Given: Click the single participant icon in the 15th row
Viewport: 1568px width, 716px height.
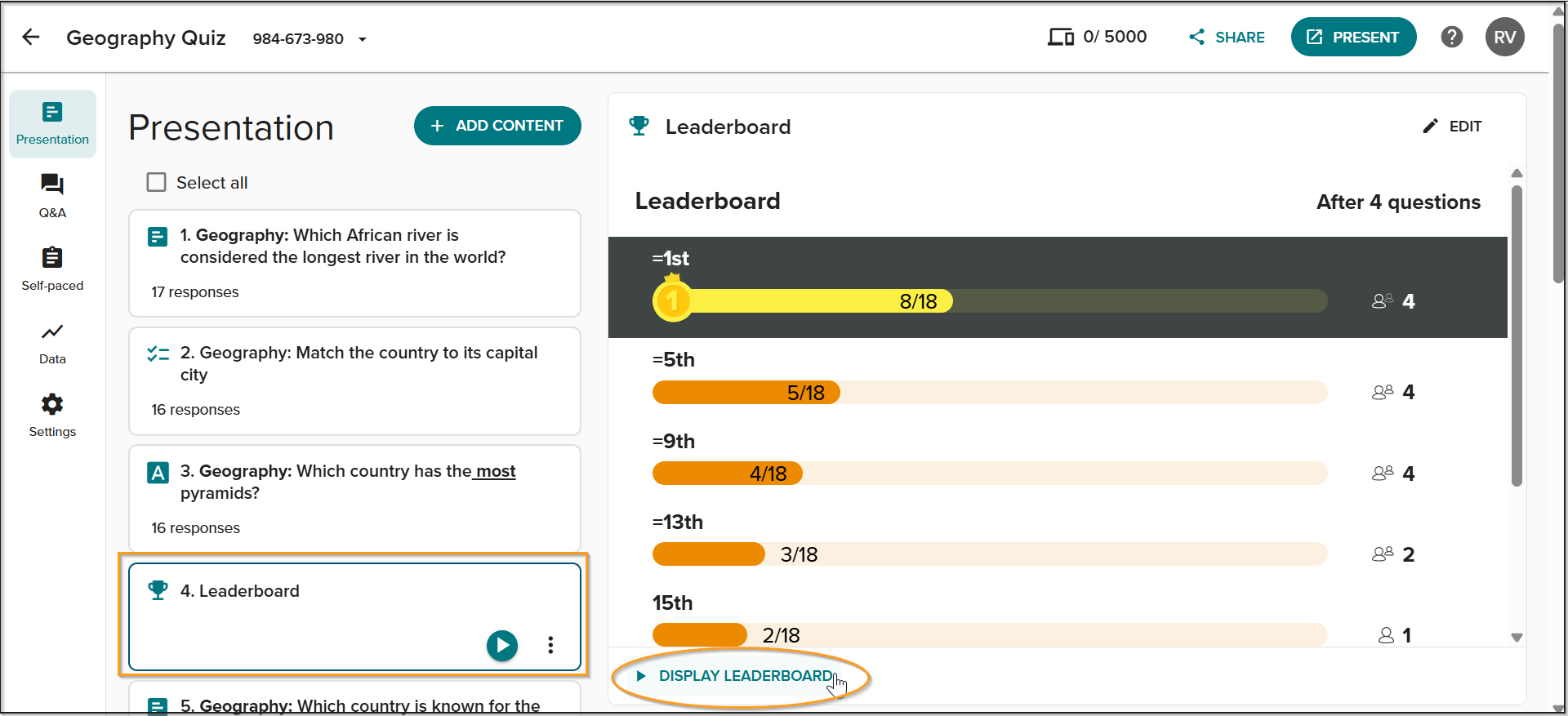Looking at the screenshot, I should (1386, 635).
